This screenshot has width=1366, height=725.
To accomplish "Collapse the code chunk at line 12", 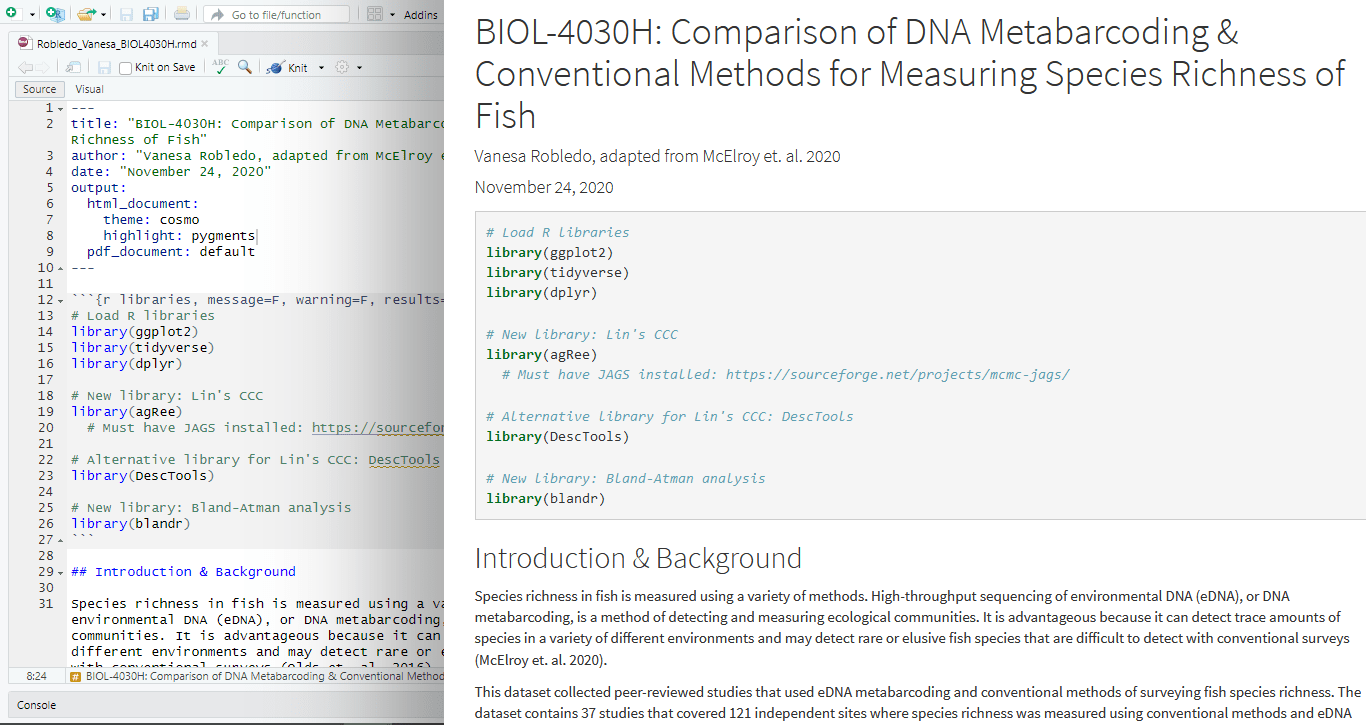I will [59, 299].
